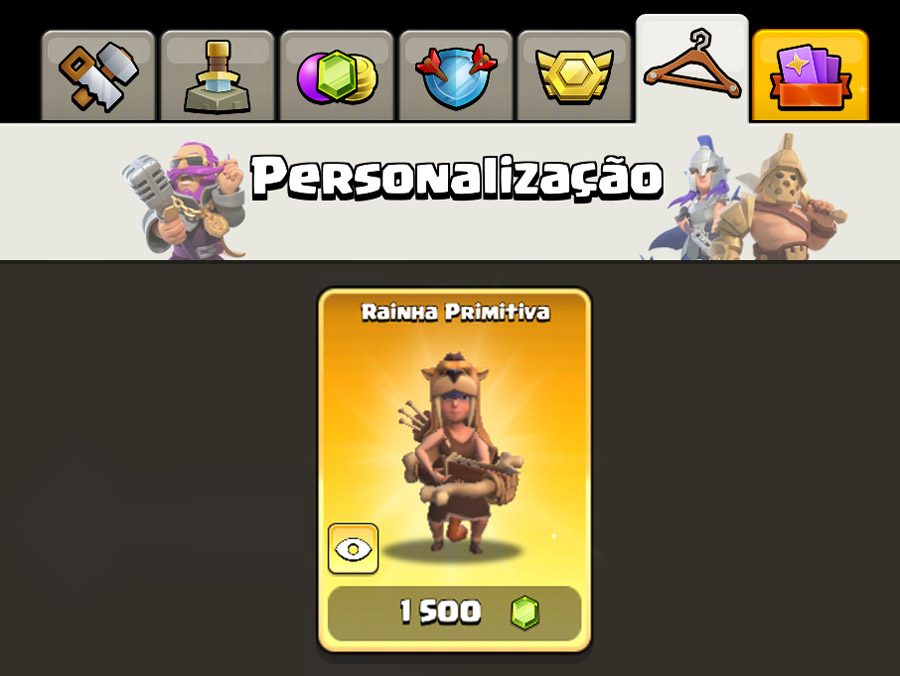Screen dimensions: 900x676
Task: Buy Rainha Primitiva for 1 500 gems
Action: coord(454,613)
